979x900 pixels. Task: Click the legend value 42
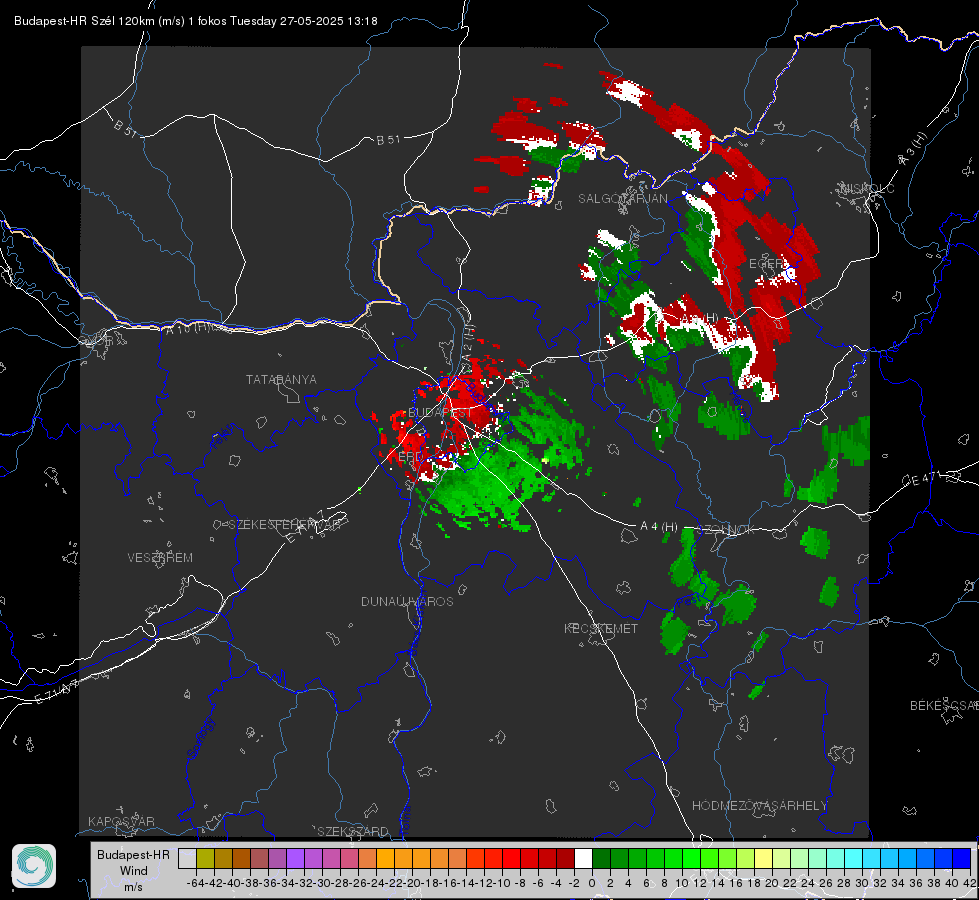pyautogui.click(x=970, y=883)
